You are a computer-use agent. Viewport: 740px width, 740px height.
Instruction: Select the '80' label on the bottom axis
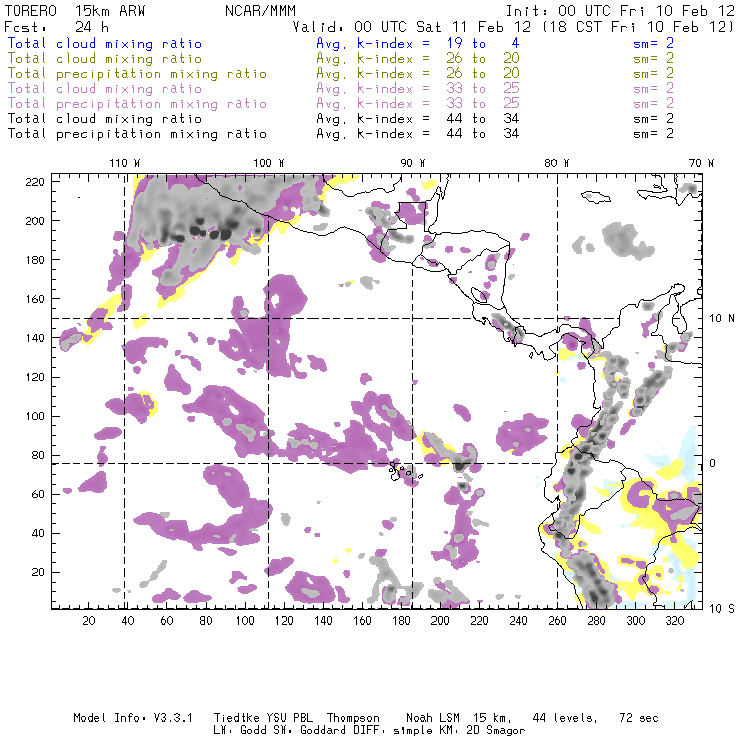206,621
